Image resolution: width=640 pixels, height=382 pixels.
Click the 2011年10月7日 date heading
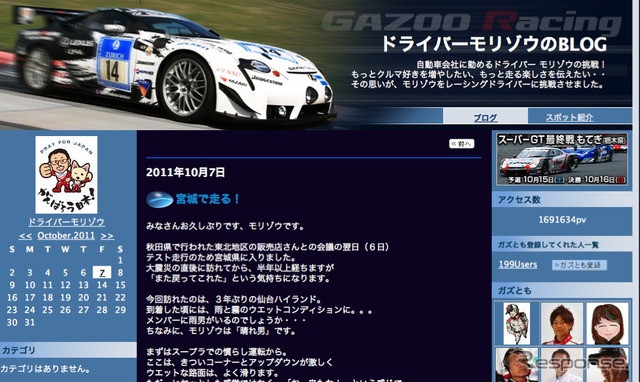185,173
